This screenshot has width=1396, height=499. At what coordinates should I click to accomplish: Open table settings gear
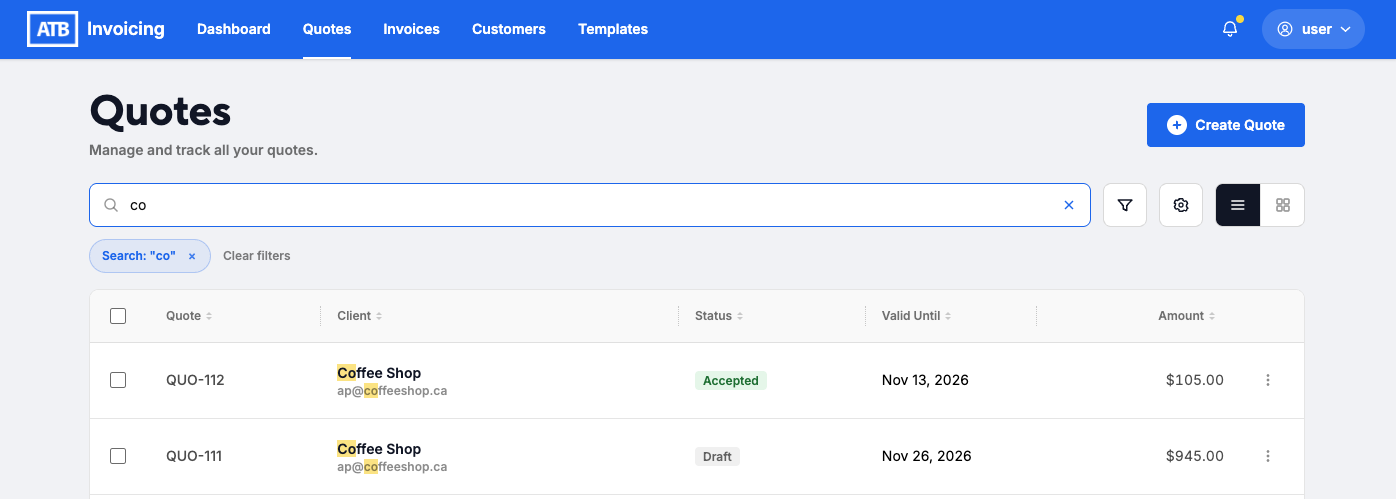tap(1181, 205)
